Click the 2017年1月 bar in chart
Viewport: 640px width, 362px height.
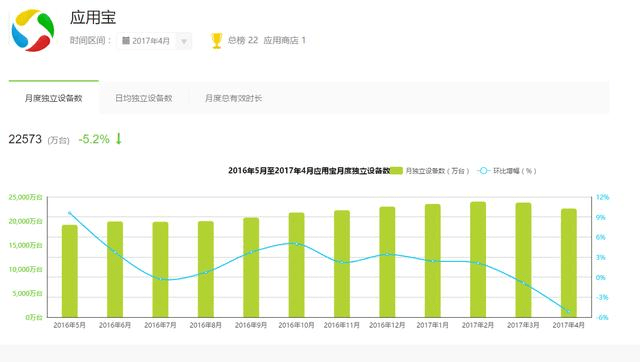tap(433, 261)
